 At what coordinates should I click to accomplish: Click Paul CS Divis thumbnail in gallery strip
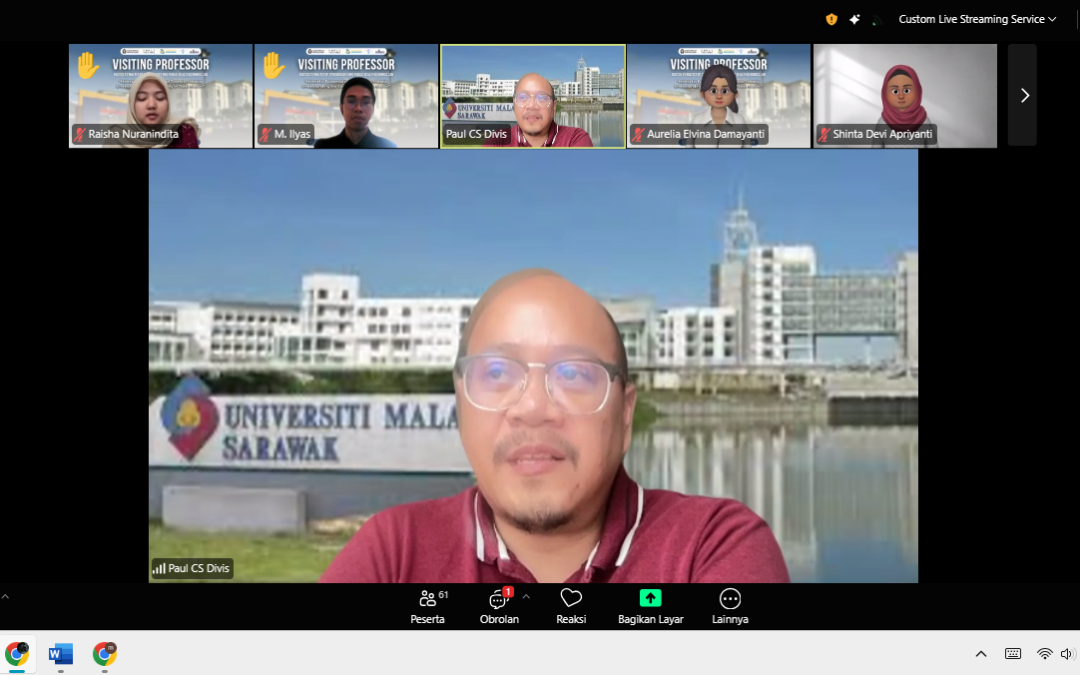(x=533, y=96)
